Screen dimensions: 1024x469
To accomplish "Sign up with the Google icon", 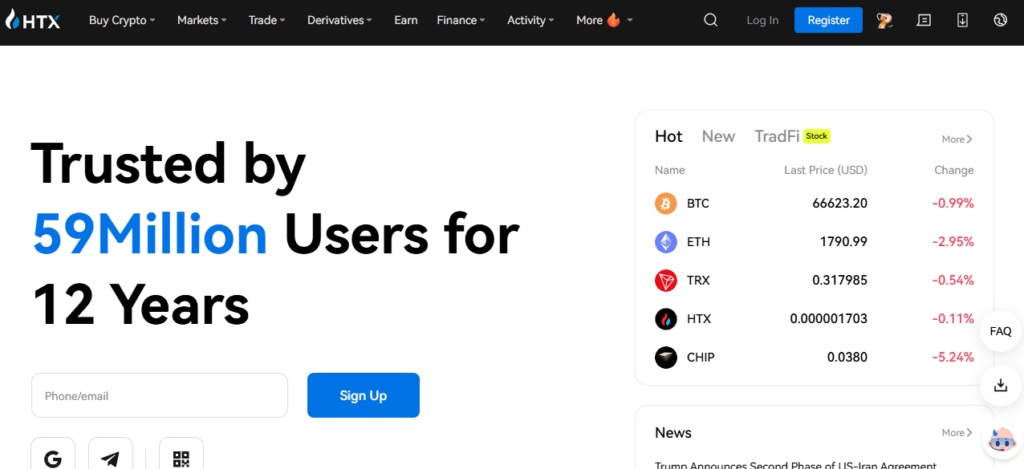I will (53, 459).
